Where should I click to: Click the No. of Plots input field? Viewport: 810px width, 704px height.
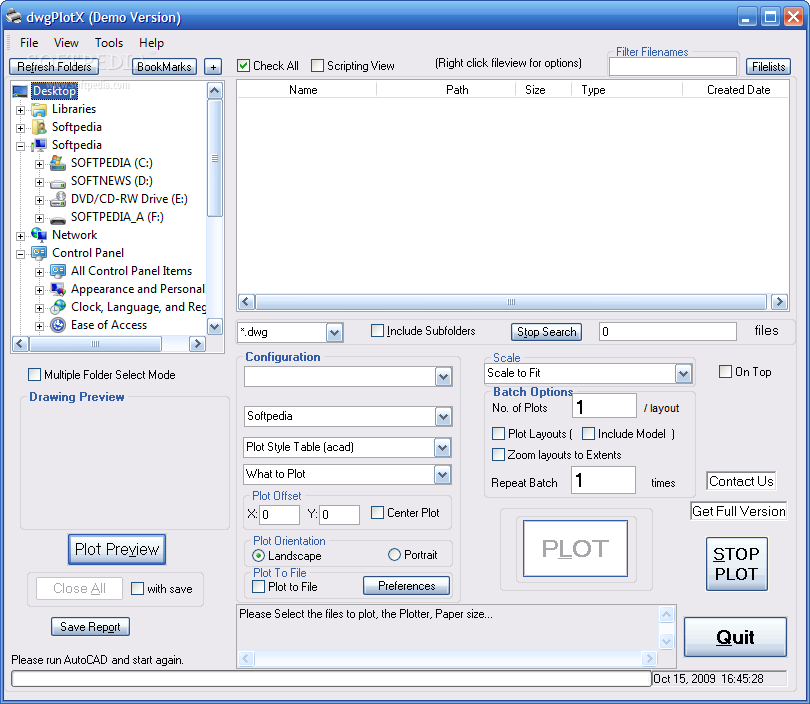[x=604, y=406]
